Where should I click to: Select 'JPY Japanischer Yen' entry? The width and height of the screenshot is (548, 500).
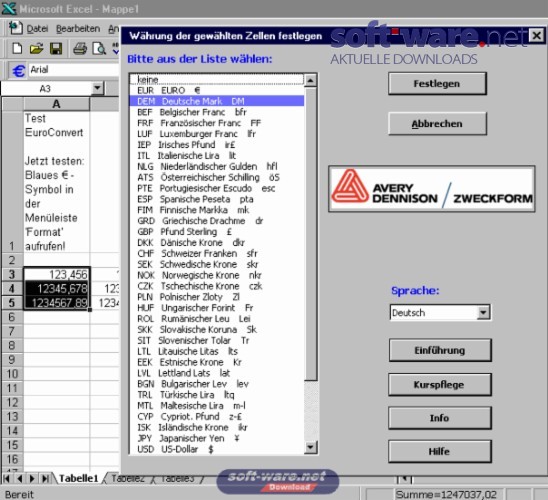coord(217,438)
